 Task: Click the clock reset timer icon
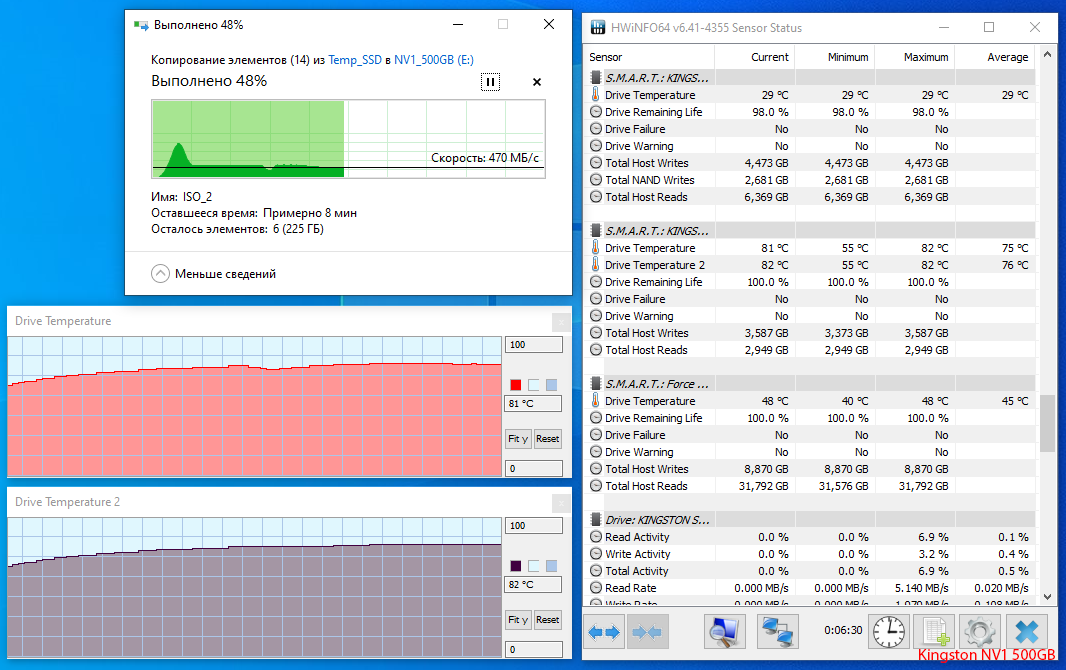[x=889, y=632]
